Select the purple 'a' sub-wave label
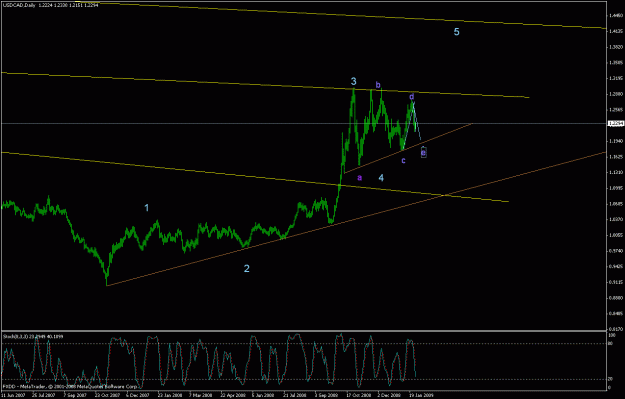Viewport: 625px width, 399px height. click(360, 178)
